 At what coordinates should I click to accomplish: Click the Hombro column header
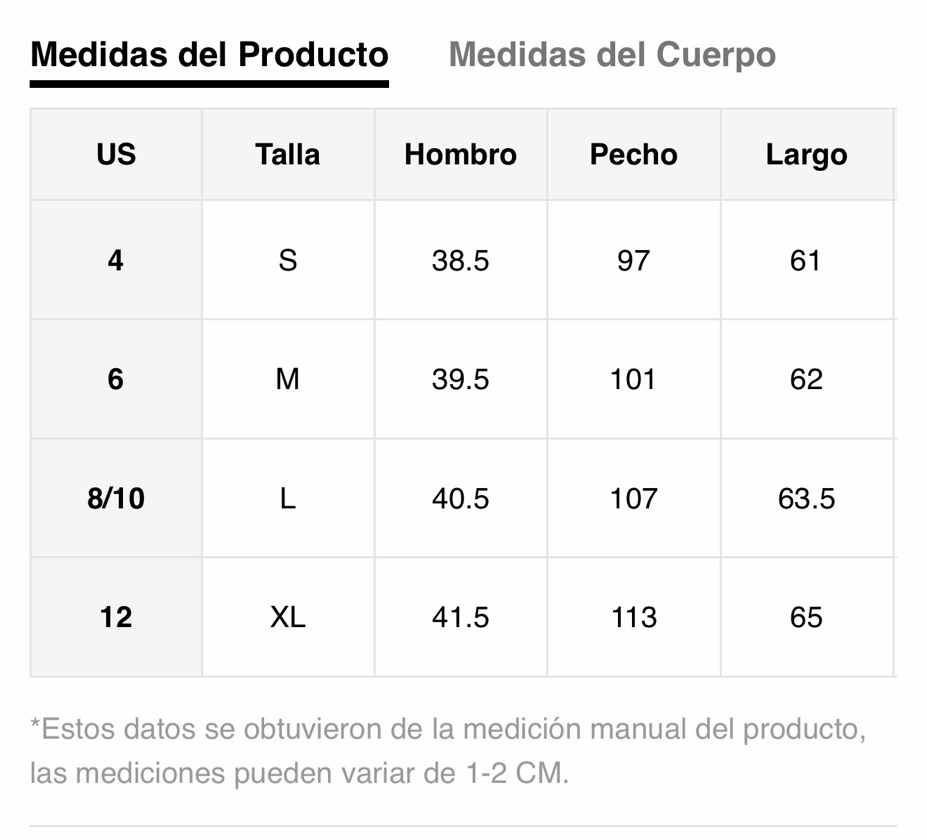461,154
